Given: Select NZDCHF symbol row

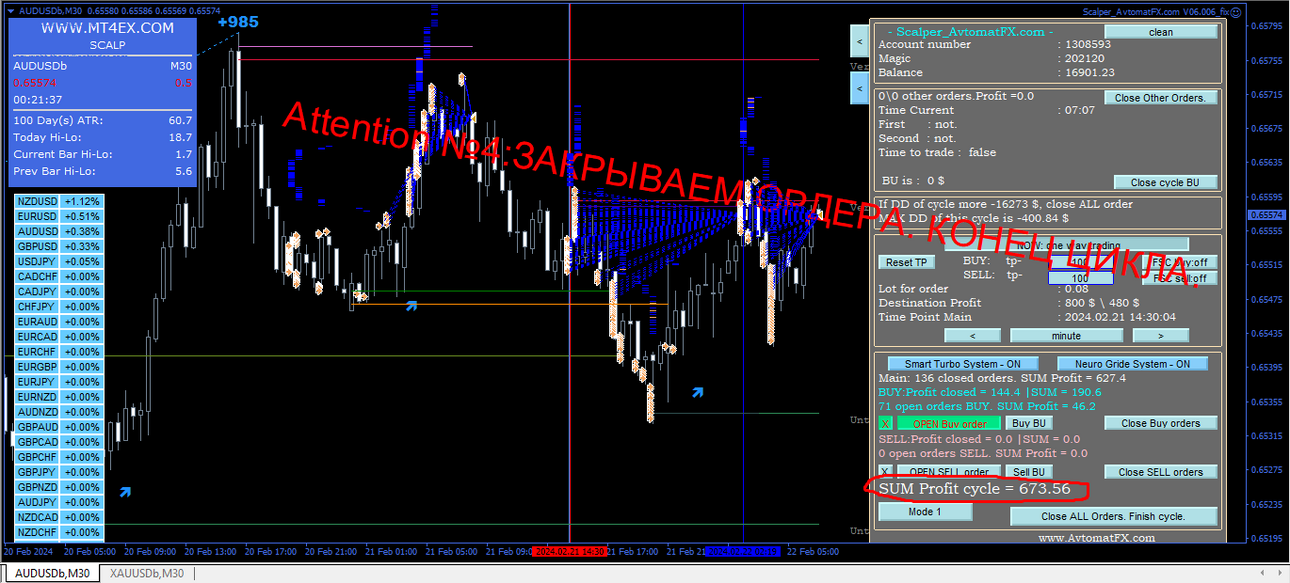Looking at the screenshot, I should (x=59, y=532).
